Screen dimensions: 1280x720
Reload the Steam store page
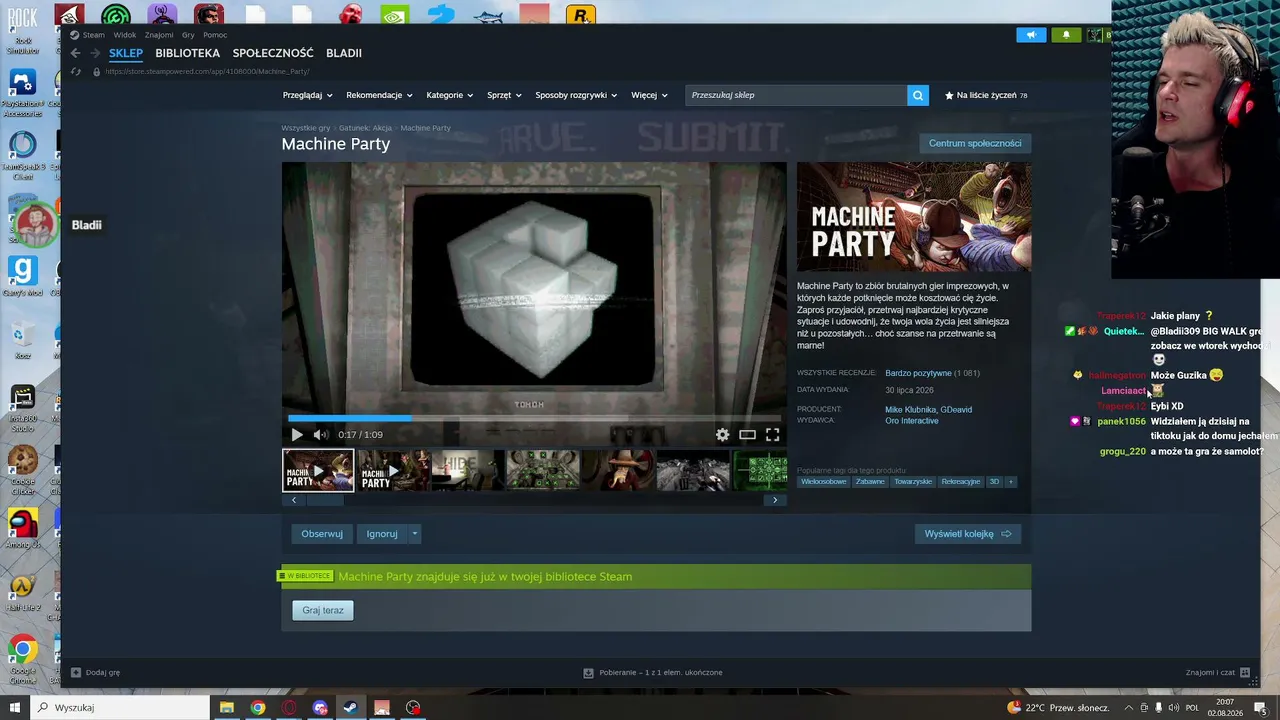coord(75,71)
